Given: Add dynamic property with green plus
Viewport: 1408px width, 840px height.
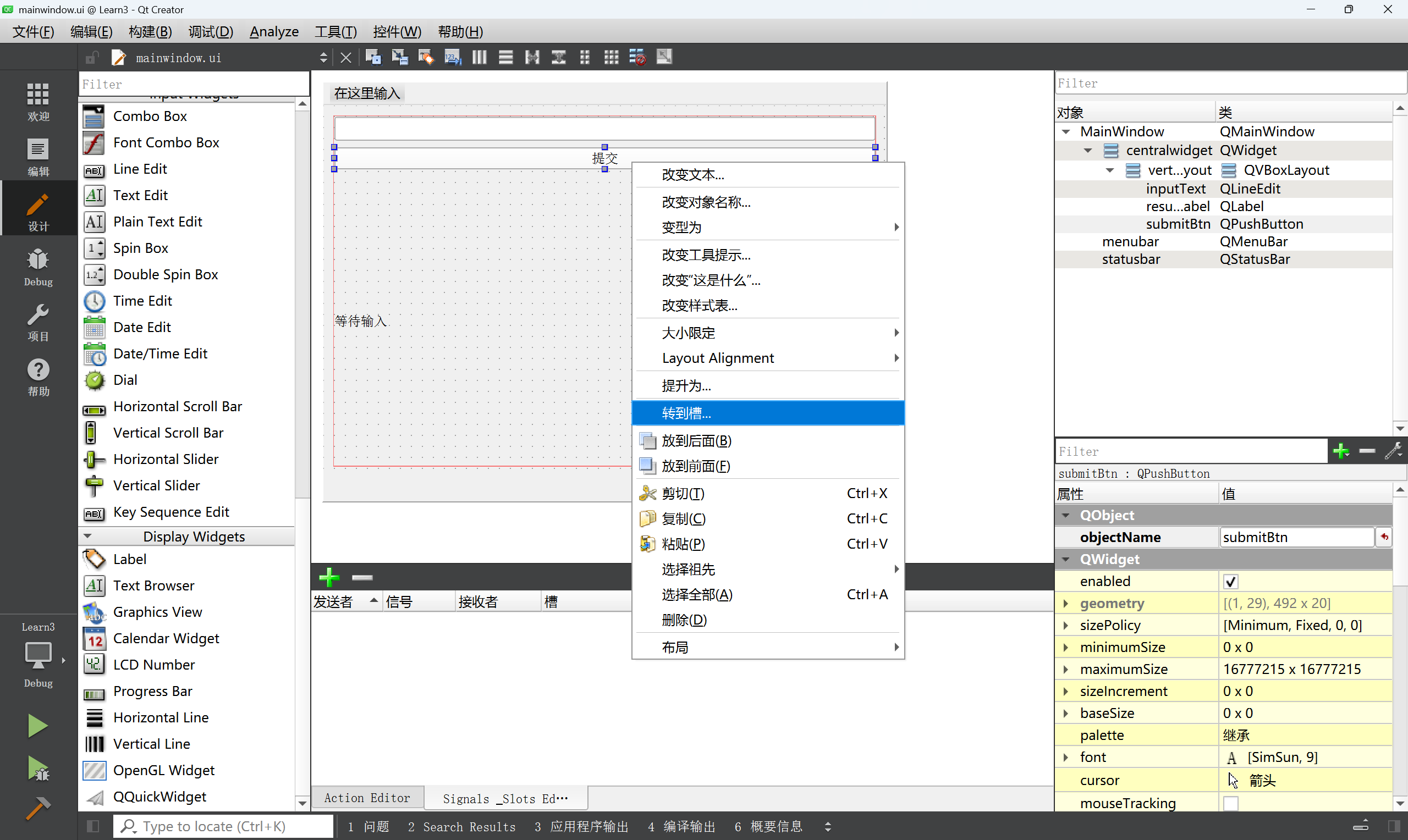Looking at the screenshot, I should (1341, 451).
